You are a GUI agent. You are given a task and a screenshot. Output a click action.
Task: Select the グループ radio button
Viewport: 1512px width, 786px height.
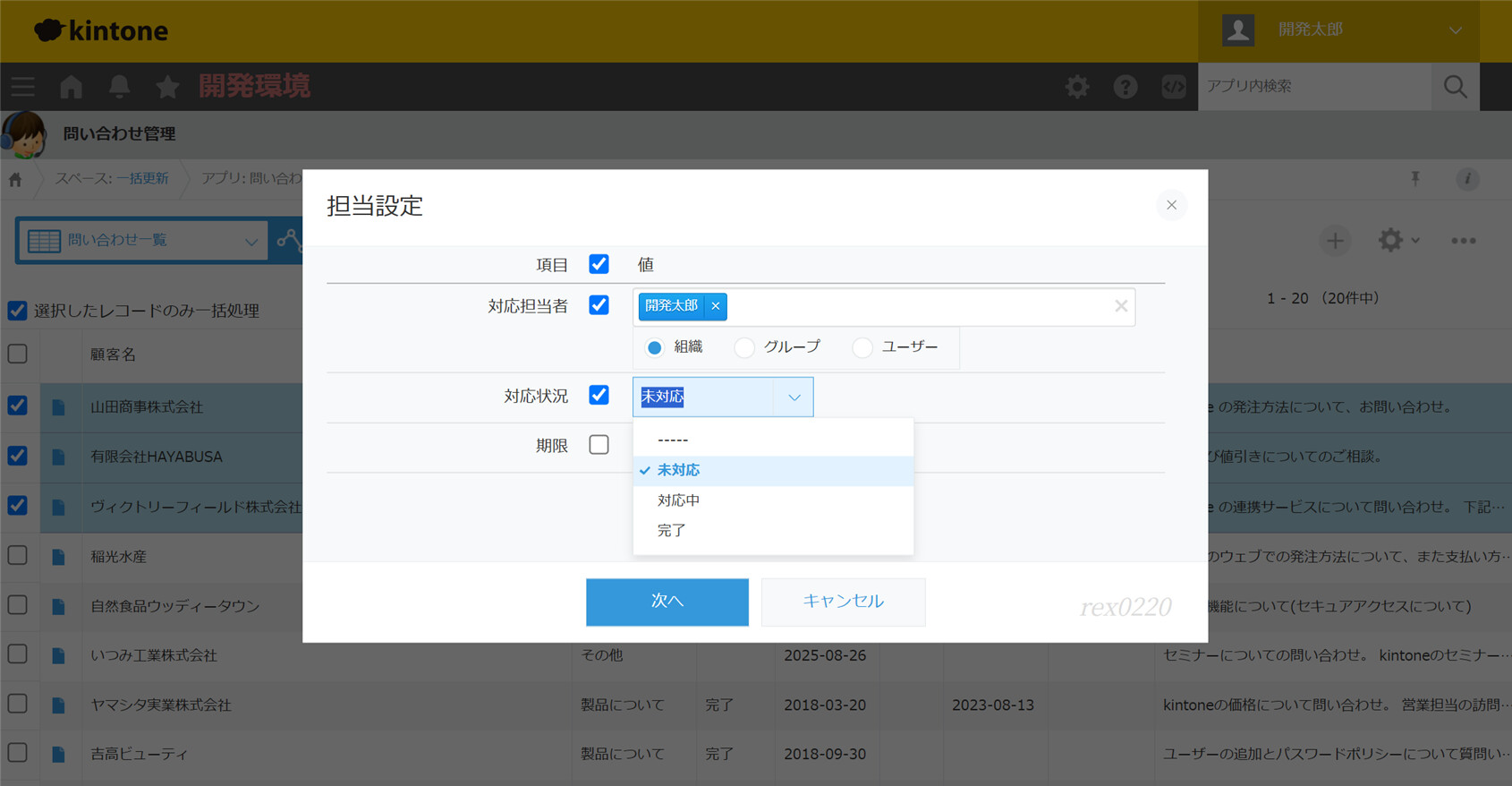click(744, 347)
